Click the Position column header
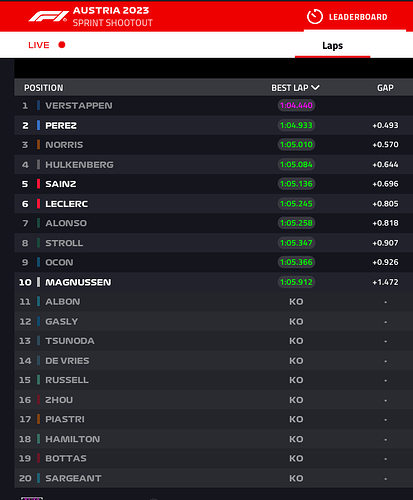 point(44,88)
